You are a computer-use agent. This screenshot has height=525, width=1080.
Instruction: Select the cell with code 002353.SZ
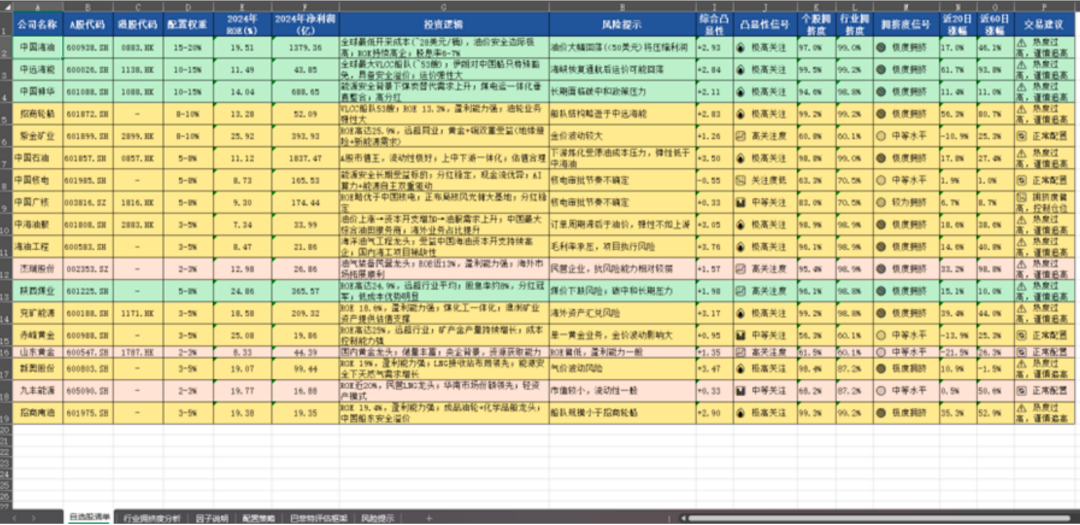coord(87,268)
